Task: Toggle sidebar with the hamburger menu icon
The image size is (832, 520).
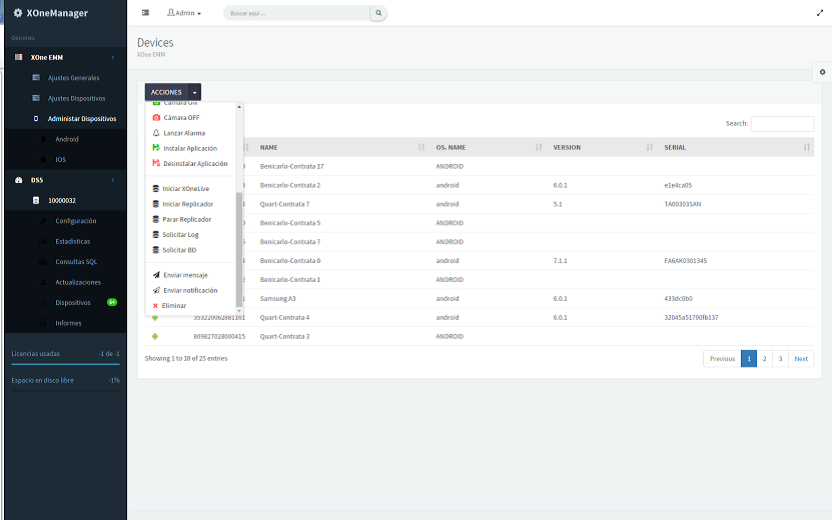Action: coord(145,13)
